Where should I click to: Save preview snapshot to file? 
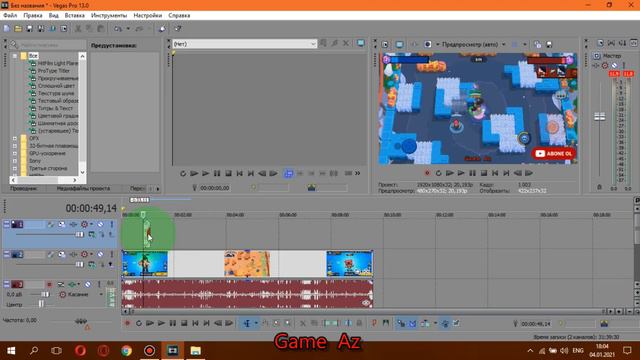[x=549, y=44]
